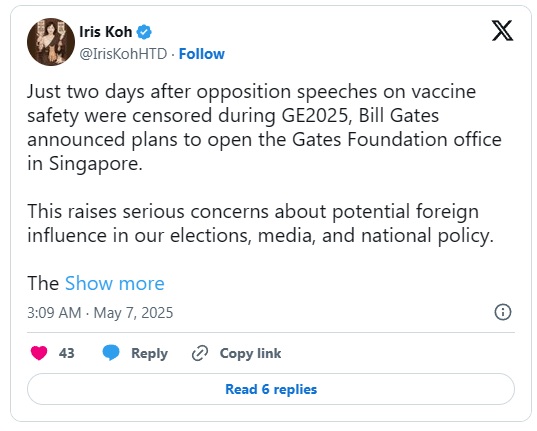
Task: Open the 3:09 AM May 7, 2025 timestamp
Action: click(x=100, y=313)
